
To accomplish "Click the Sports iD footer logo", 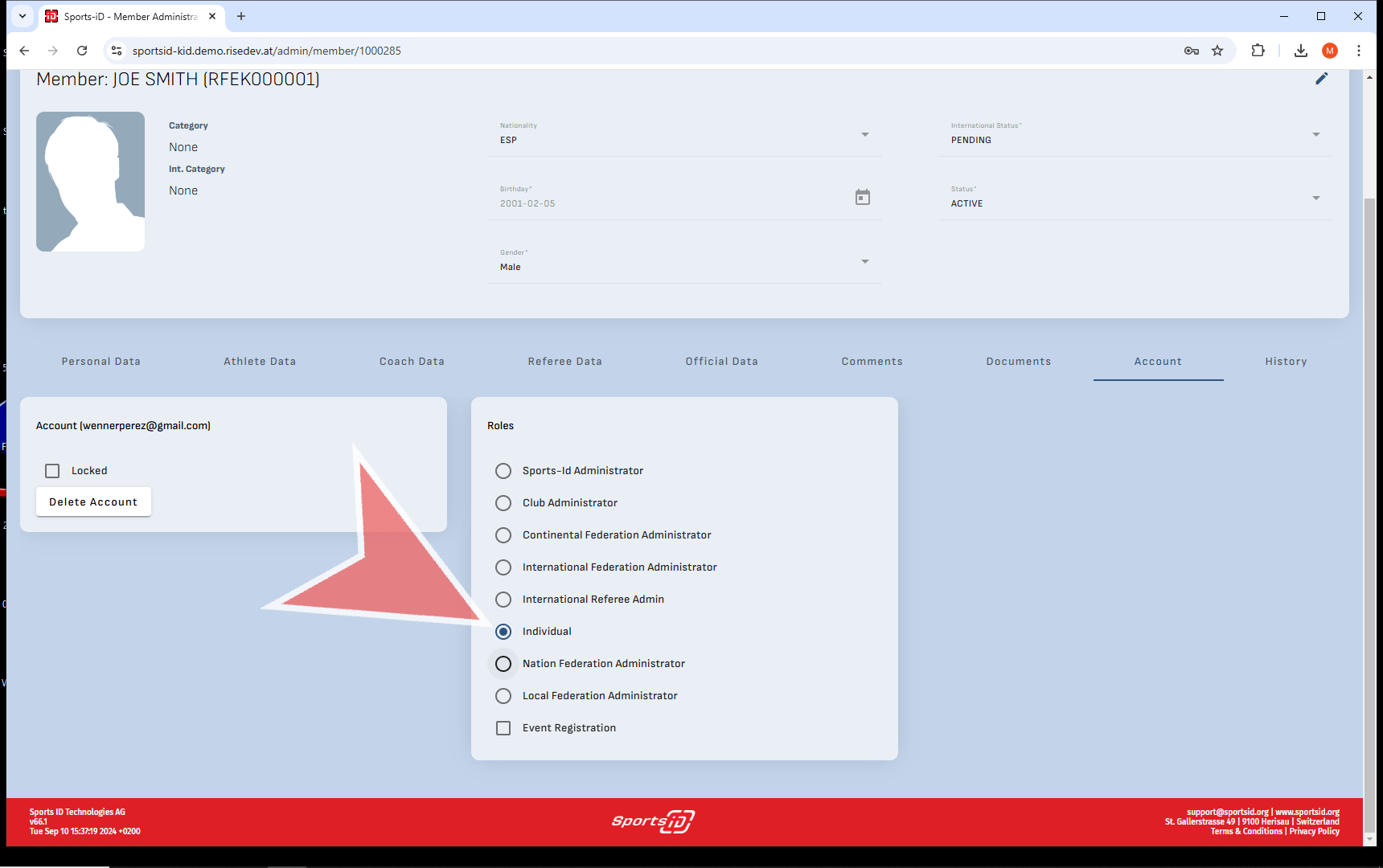I will point(652,821).
